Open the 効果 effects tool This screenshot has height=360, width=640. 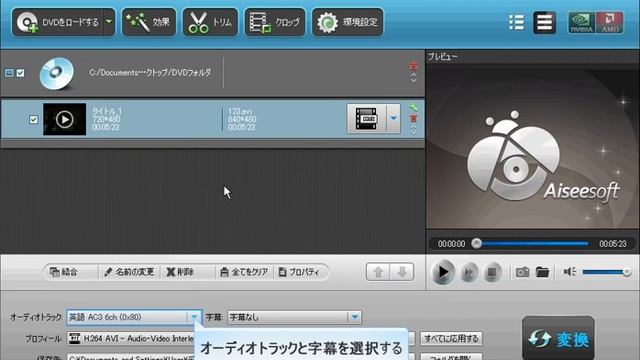coord(149,22)
